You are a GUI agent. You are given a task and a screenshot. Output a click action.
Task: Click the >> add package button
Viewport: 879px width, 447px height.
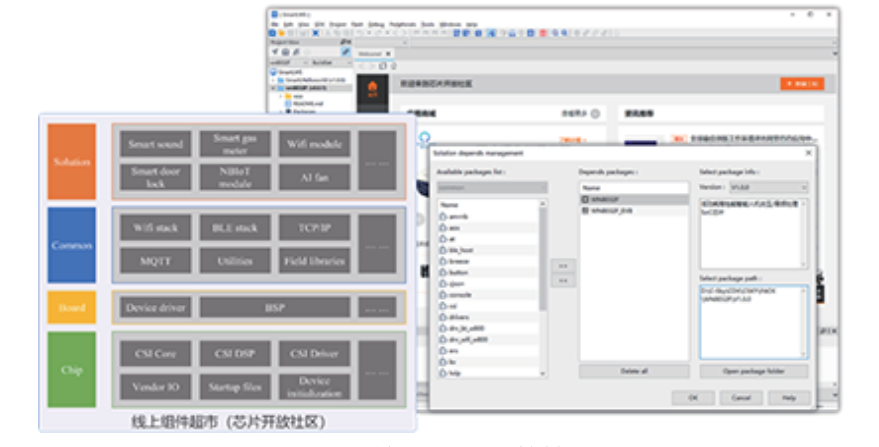563,266
